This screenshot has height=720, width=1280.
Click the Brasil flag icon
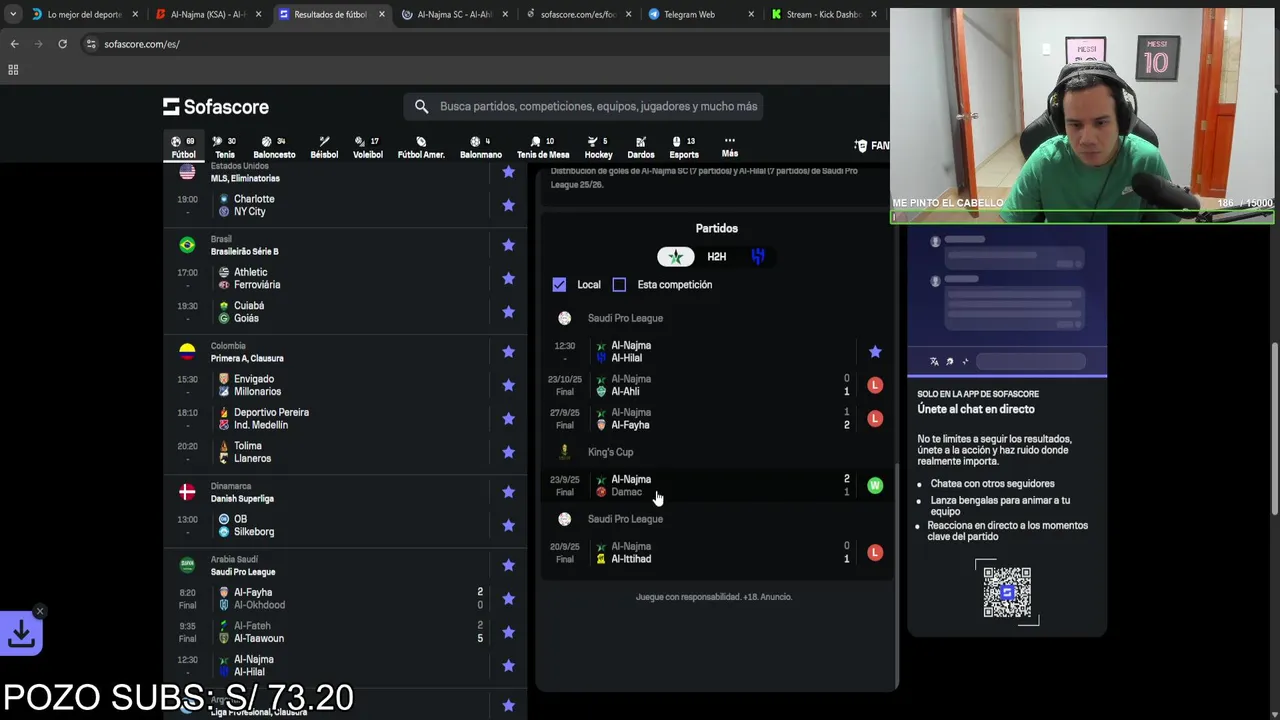pyautogui.click(x=187, y=245)
